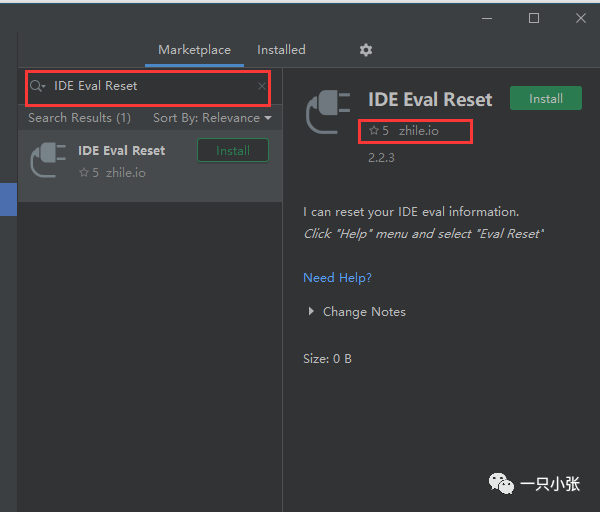Click the Size: 0 B text

pyautogui.click(x=327, y=359)
